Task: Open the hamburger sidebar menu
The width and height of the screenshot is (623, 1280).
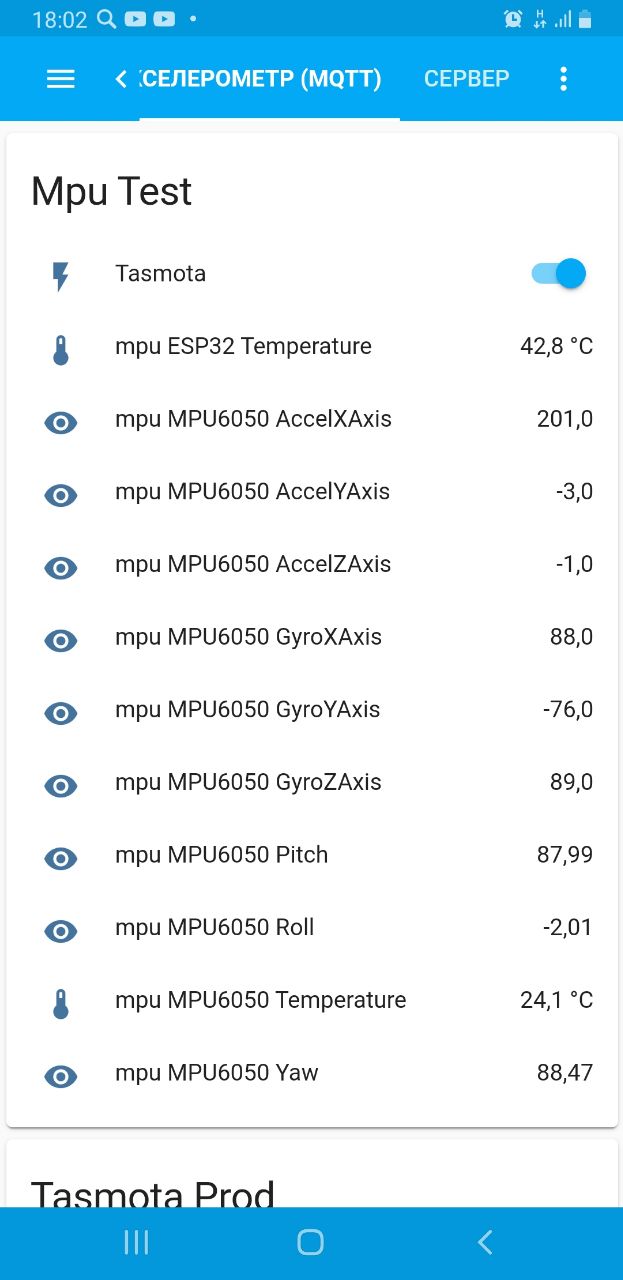Action: pos(61,79)
